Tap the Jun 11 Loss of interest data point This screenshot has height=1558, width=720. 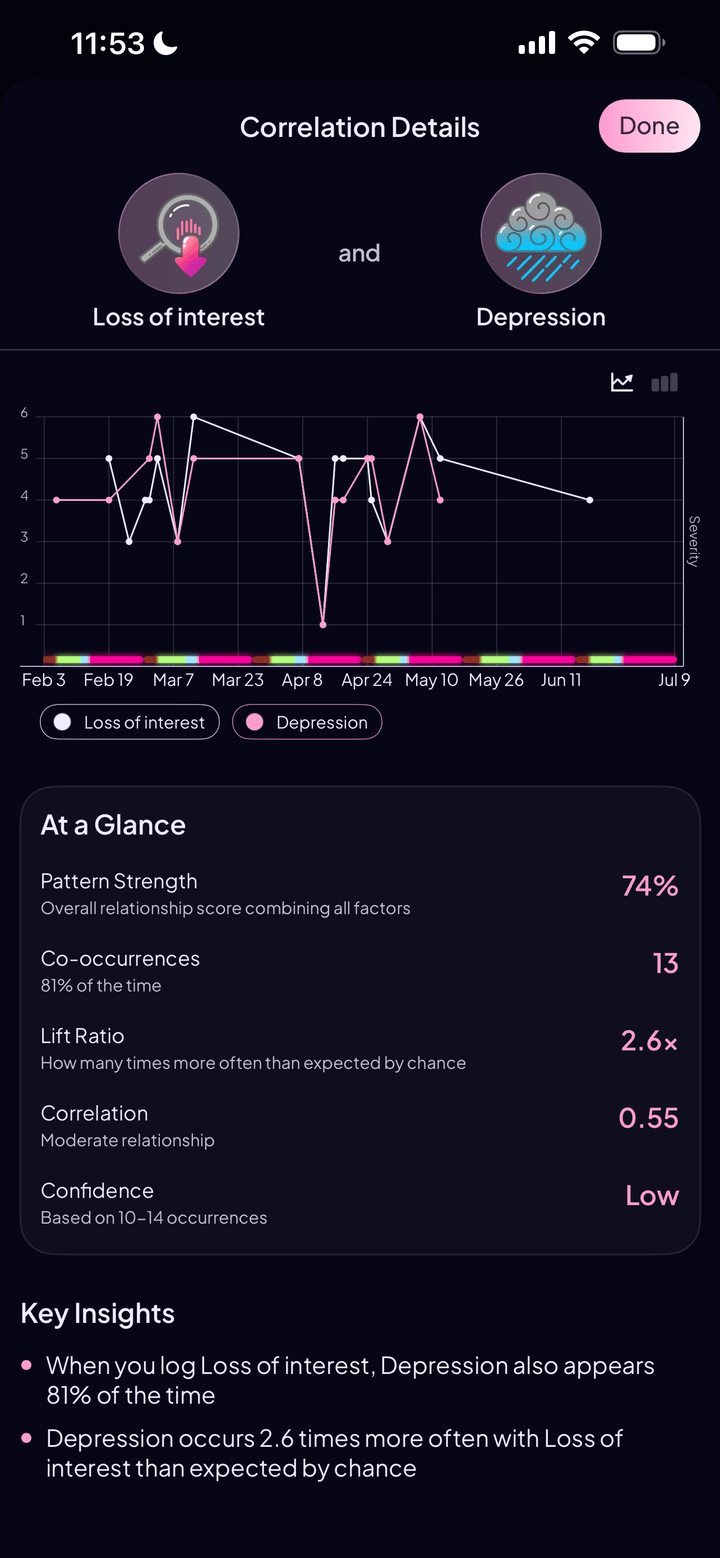pos(590,500)
